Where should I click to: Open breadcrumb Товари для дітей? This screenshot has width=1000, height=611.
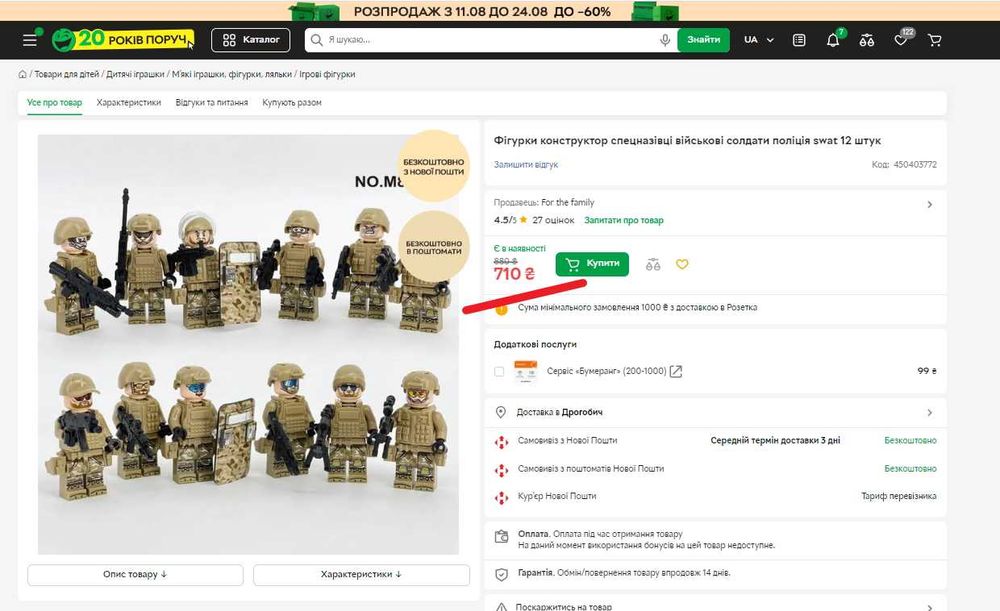67,74
